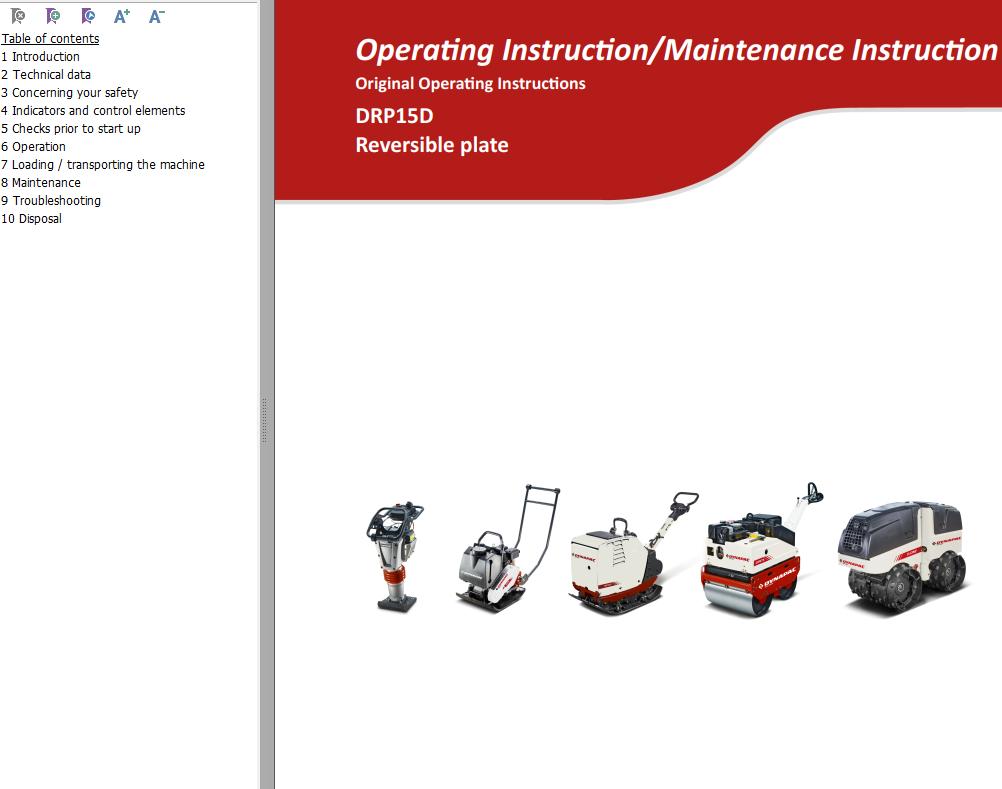Click the trench roller image

click(x=902, y=557)
